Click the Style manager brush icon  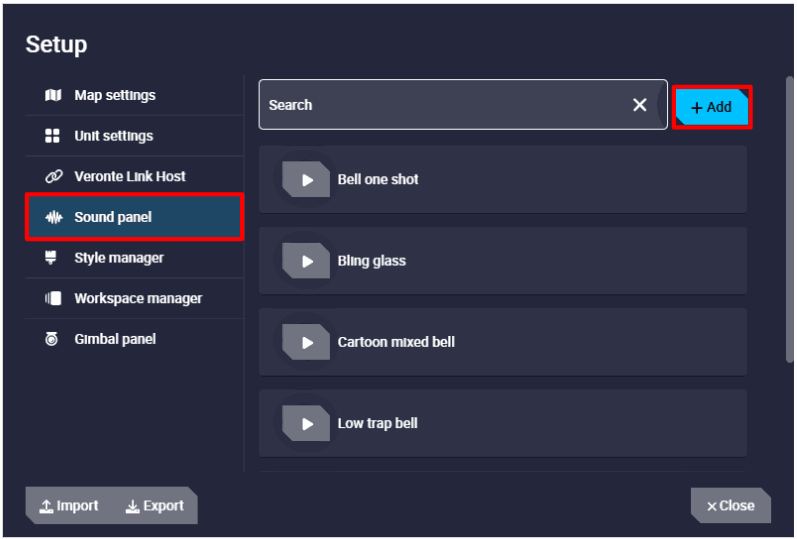coord(53,258)
